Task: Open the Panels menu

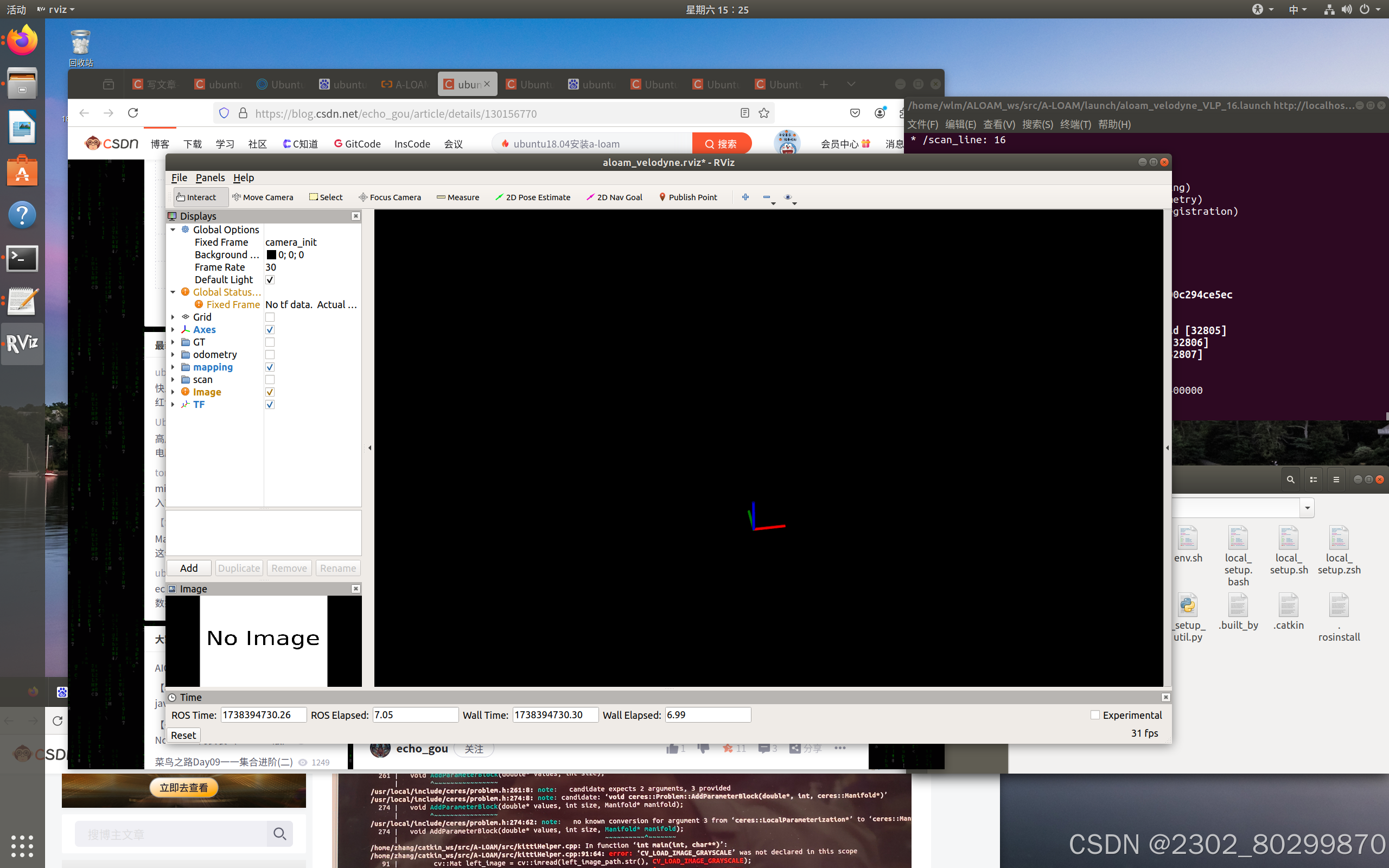Action: [209, 178]
